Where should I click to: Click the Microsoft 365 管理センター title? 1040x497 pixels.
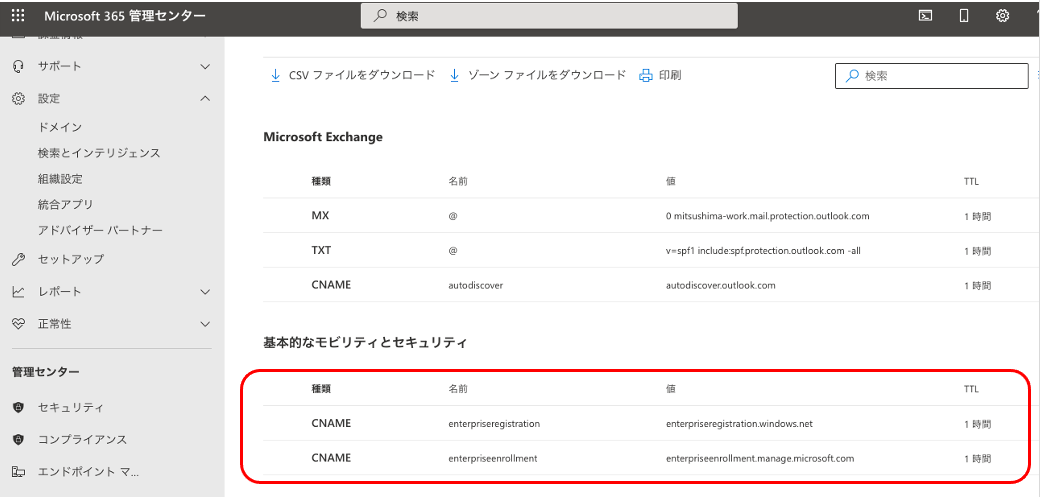click(125, 16)
